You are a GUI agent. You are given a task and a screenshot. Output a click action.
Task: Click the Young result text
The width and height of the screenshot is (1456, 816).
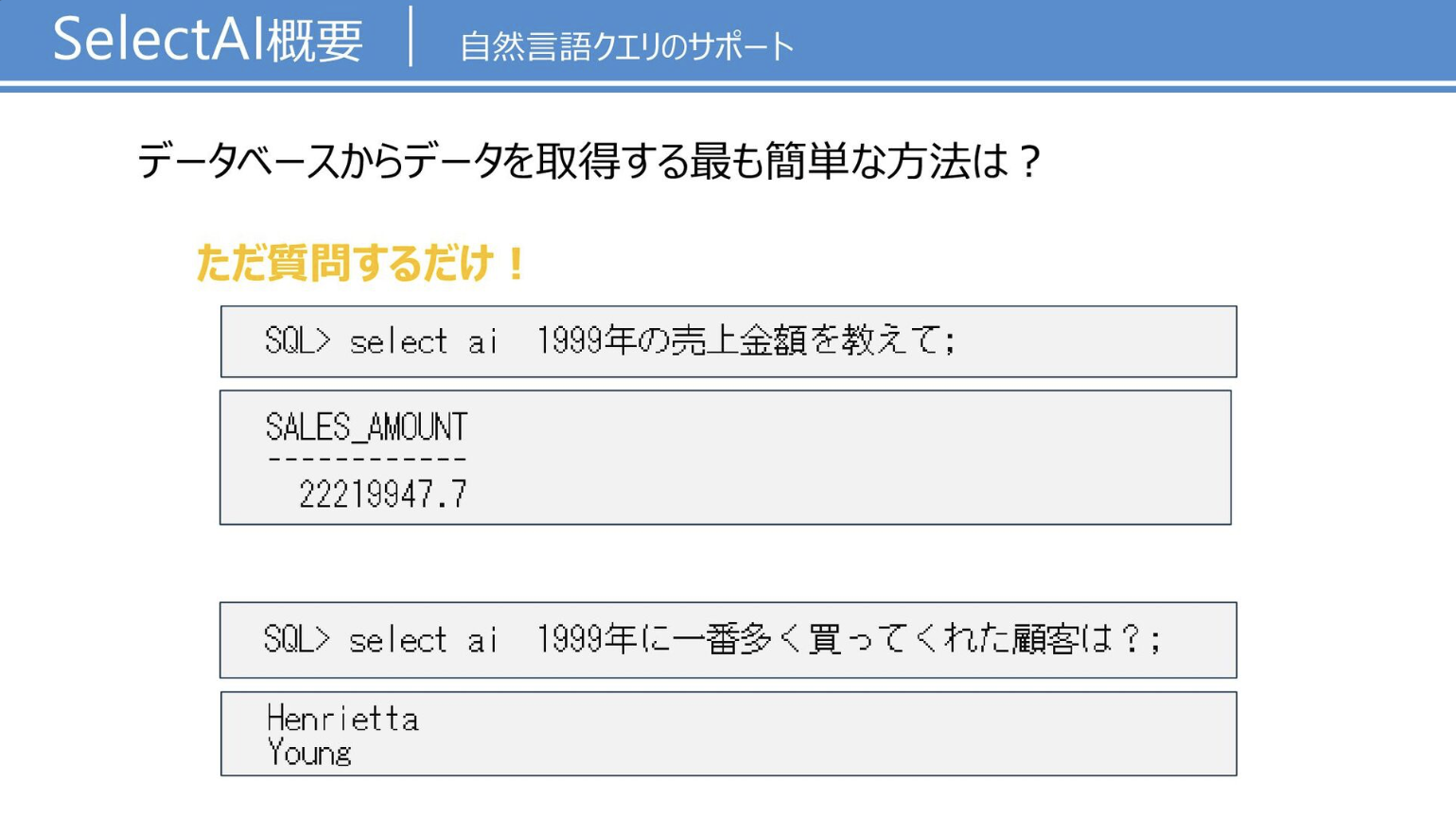click(309, 754)
